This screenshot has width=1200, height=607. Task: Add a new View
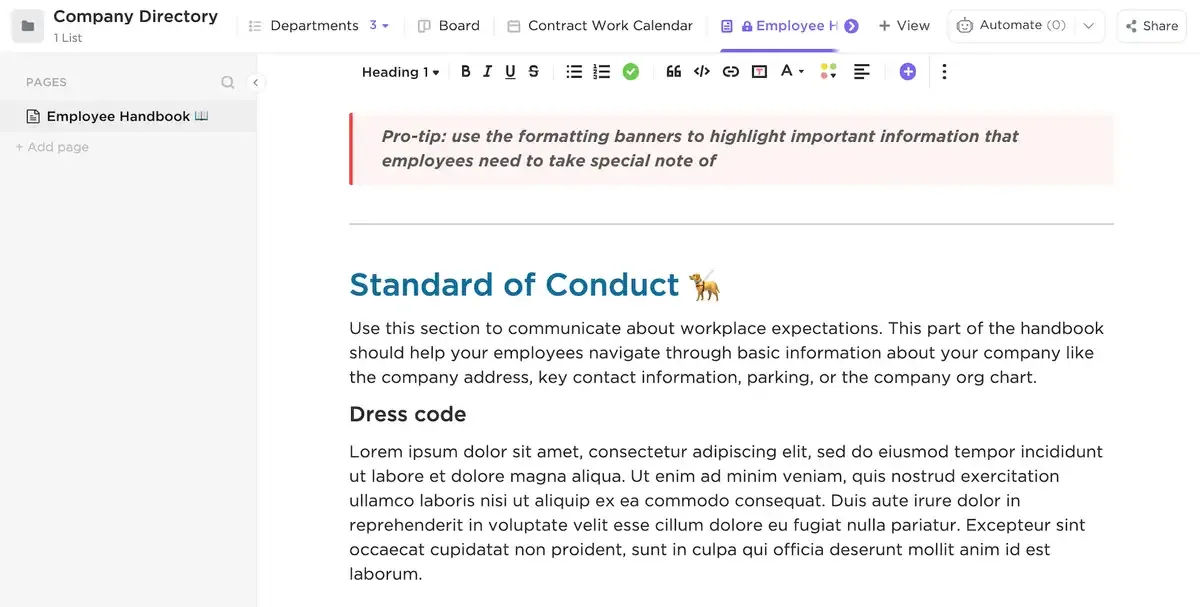[904, 26]
